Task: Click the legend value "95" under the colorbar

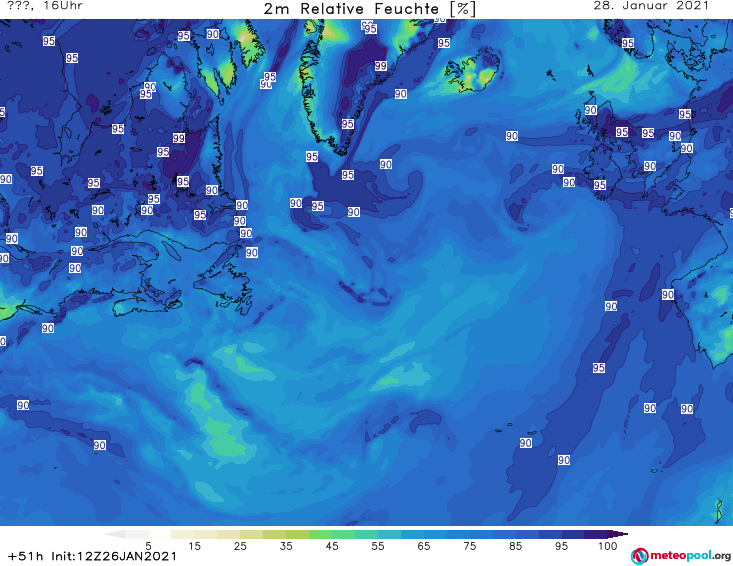Action: [x=561, y=546]
